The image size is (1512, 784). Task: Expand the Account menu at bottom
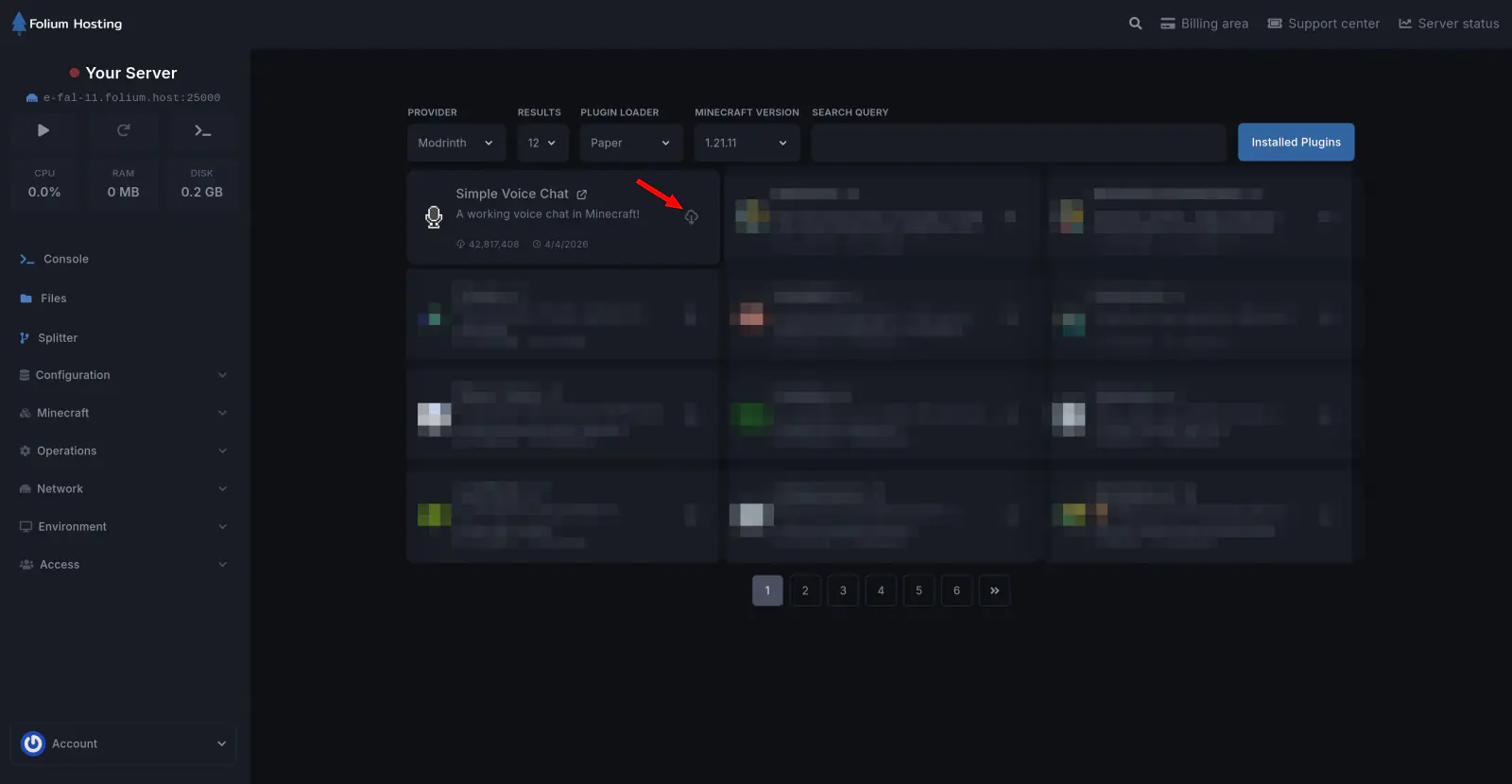[123, 743]
